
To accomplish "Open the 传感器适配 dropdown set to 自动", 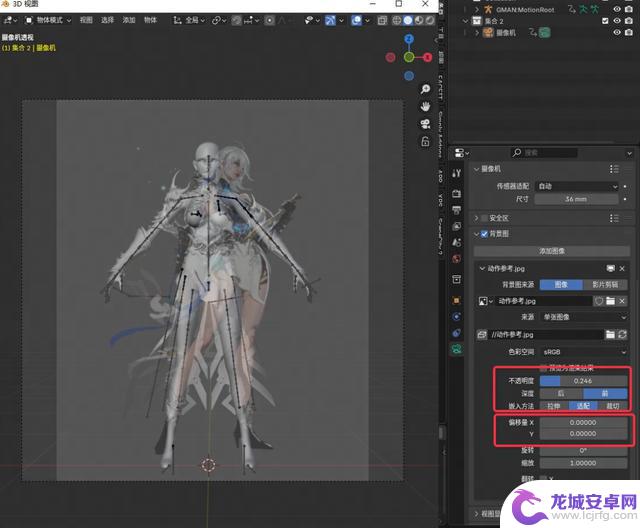I will click(577, 186).
